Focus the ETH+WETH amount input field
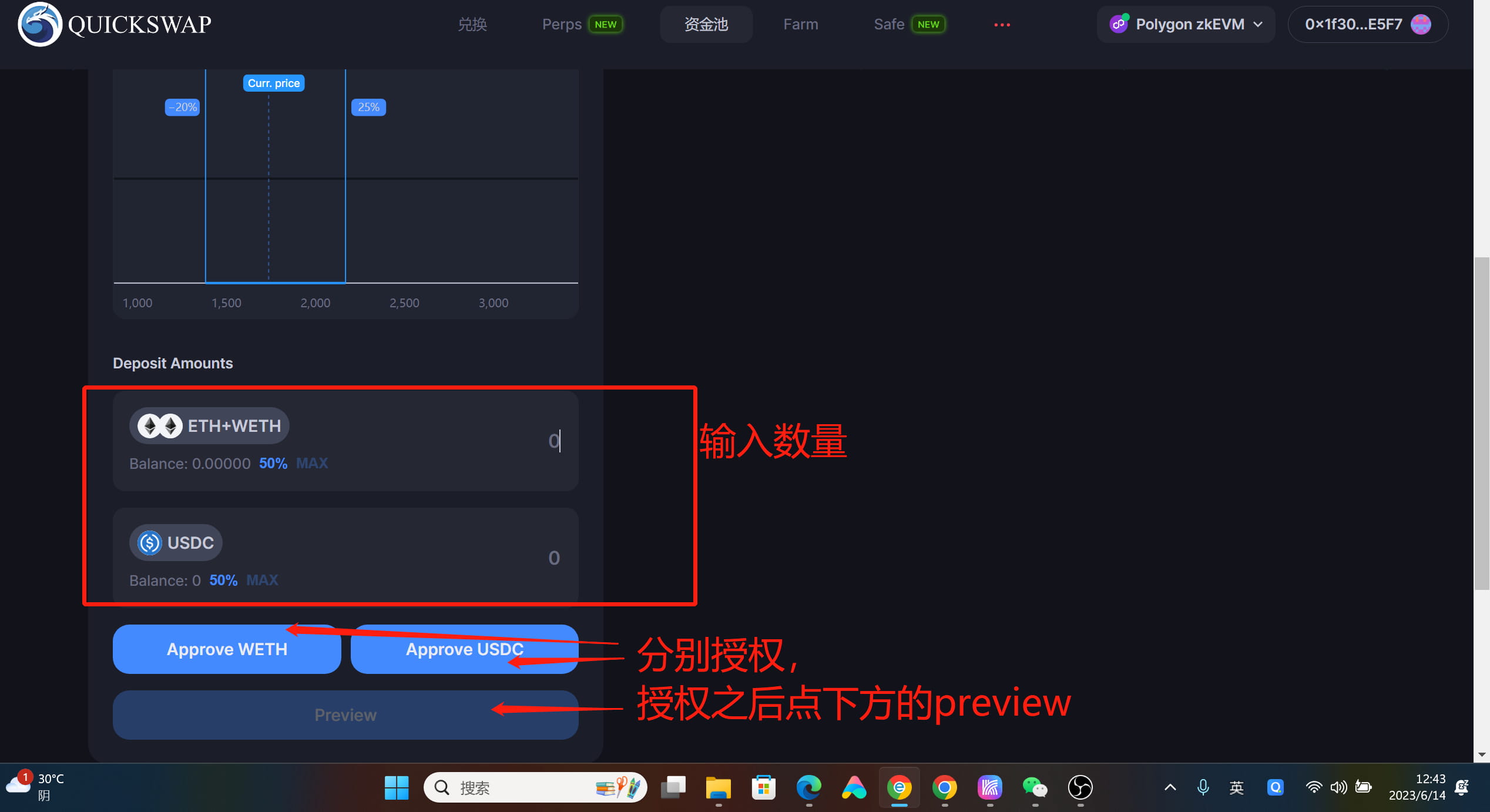The width and height of the screenshot is (1490, 812). 552,440
